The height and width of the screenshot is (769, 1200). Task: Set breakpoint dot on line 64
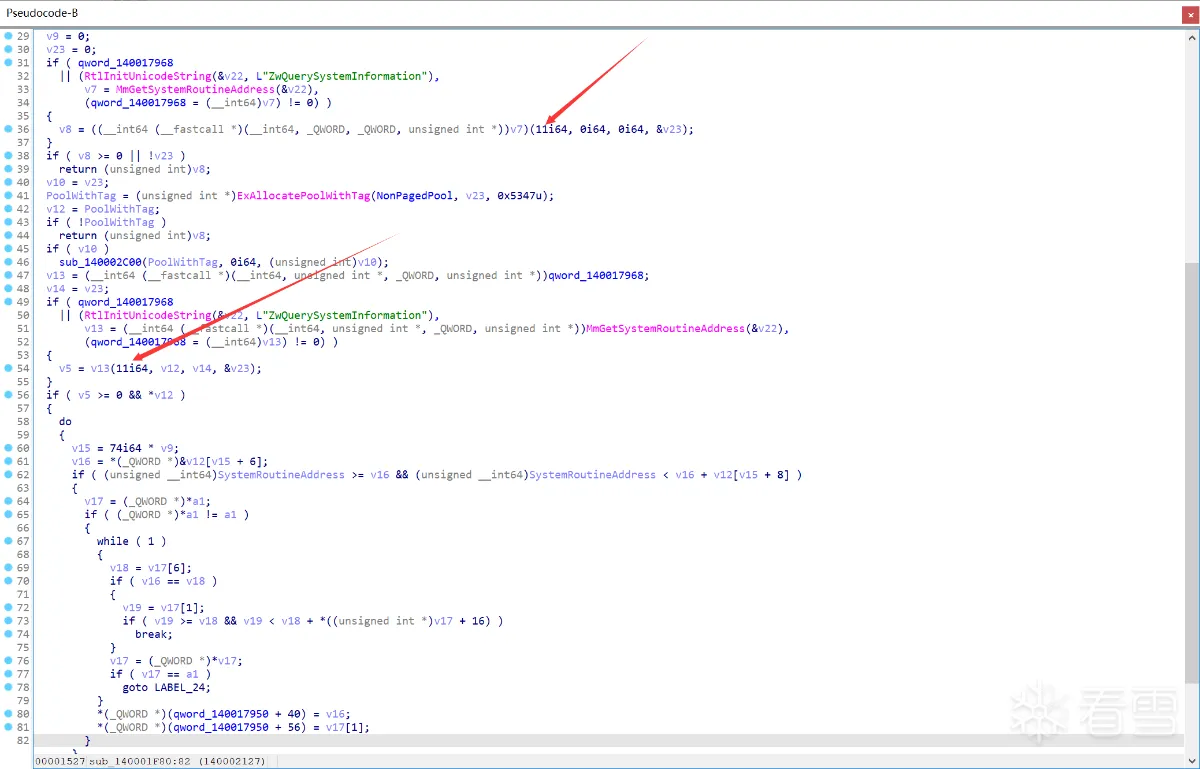tap(9, 501)
